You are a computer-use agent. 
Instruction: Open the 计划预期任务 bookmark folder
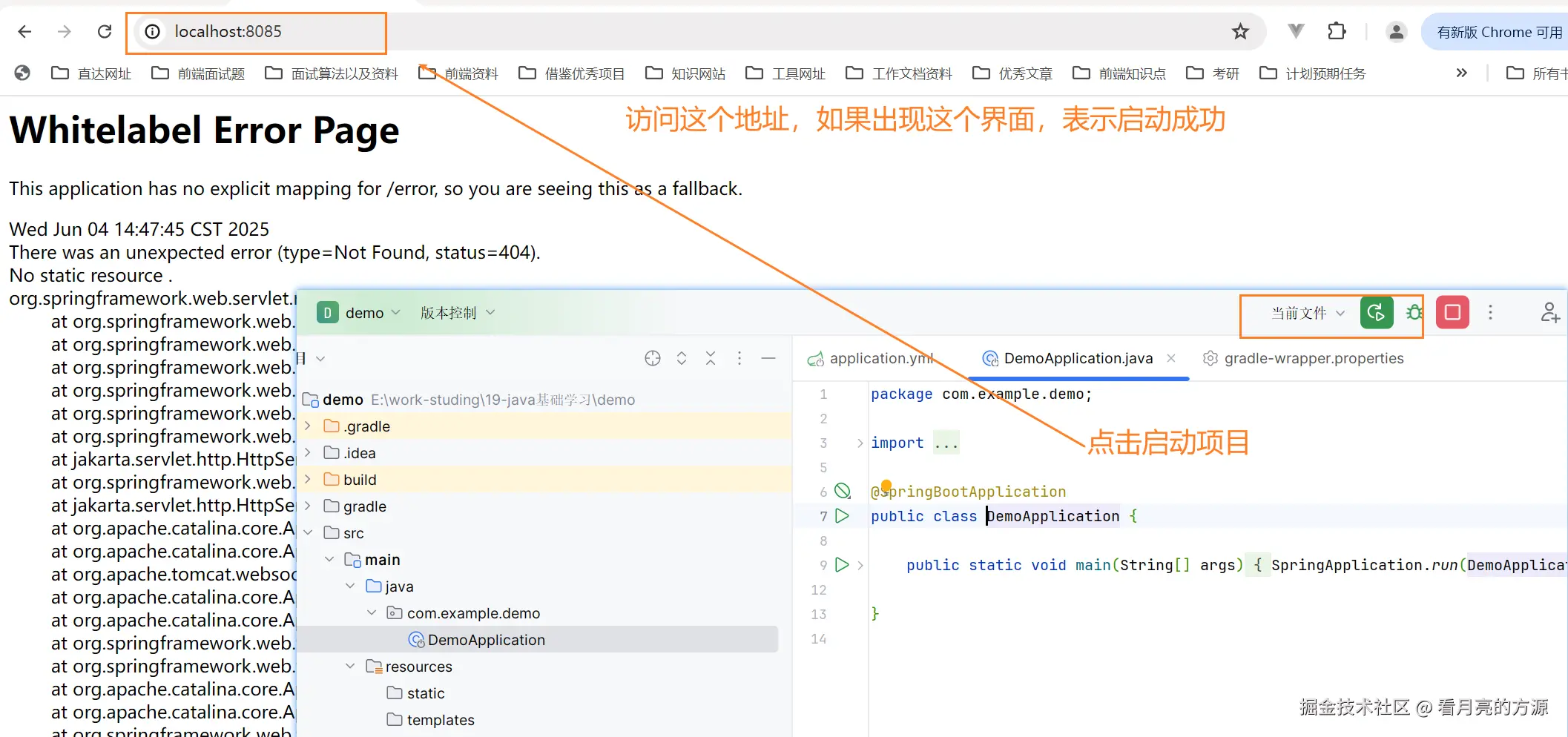click(1312, 73)
